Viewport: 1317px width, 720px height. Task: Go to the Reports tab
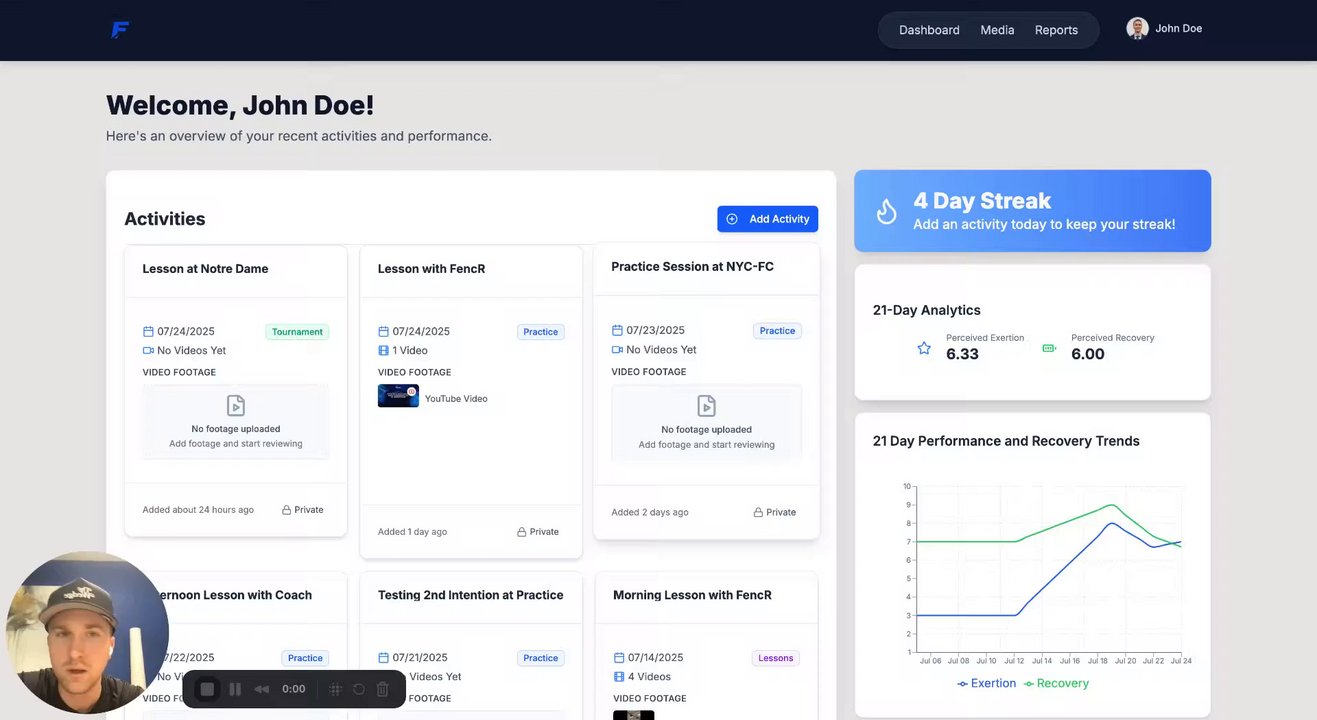click(x=1056, y=30)
